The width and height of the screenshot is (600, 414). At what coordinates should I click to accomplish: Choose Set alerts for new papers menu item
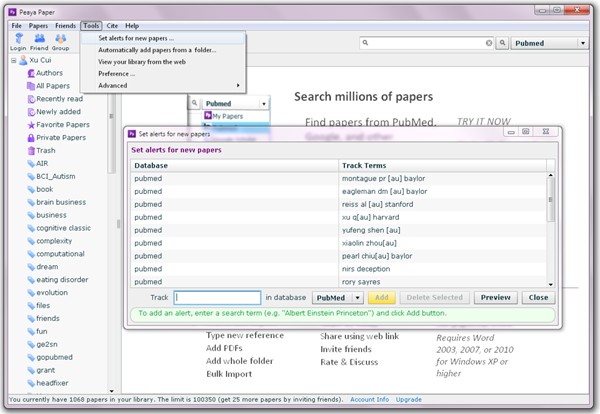(163, 38)
